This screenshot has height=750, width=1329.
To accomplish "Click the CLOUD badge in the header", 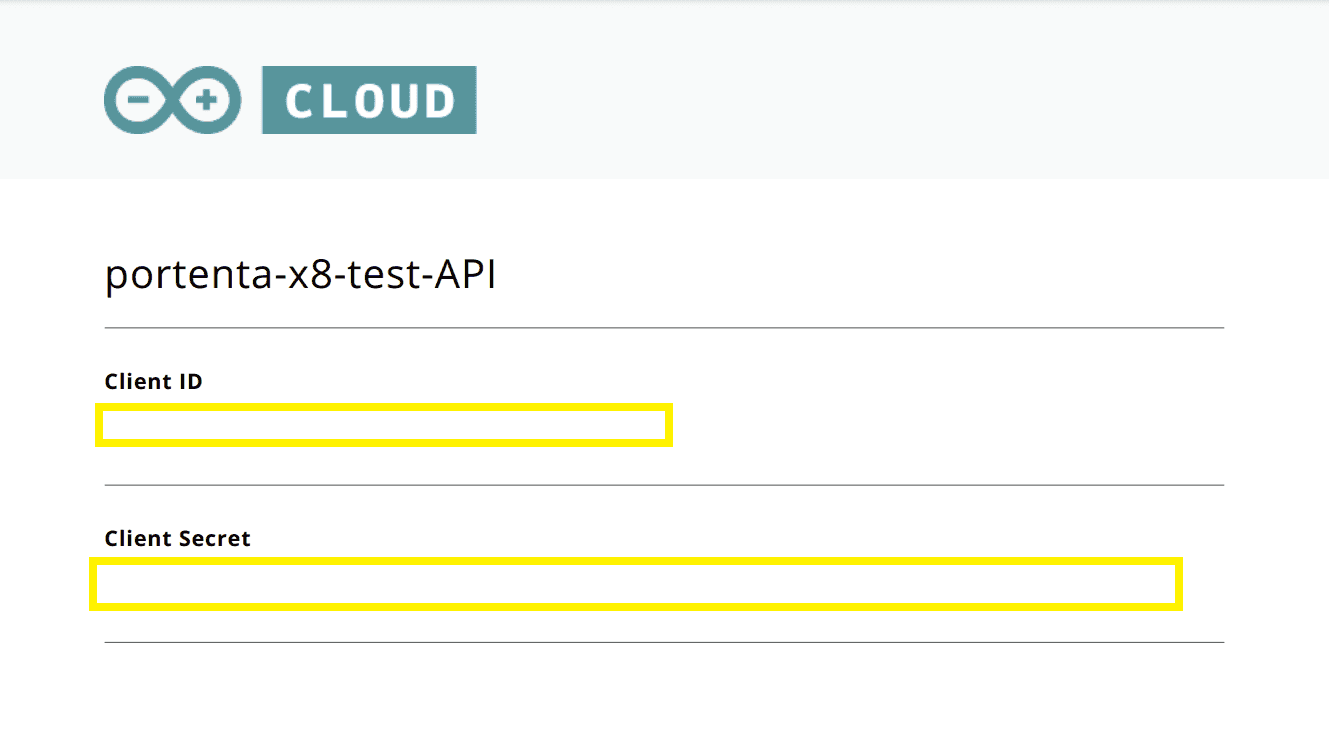I will 369,100.
